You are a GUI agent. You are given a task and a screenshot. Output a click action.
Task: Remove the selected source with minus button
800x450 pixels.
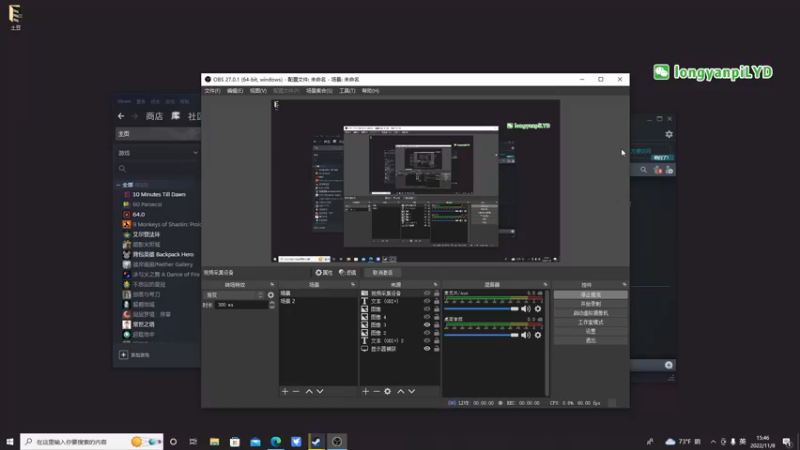[x=377, y=391]
